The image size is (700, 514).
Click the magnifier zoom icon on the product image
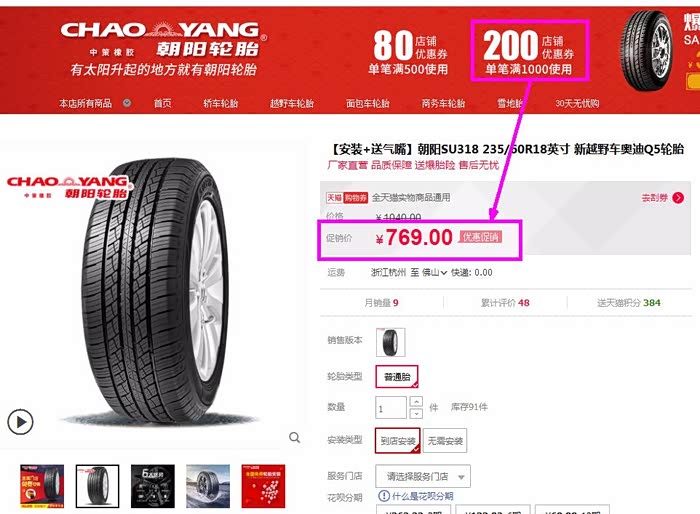(294, 437)
